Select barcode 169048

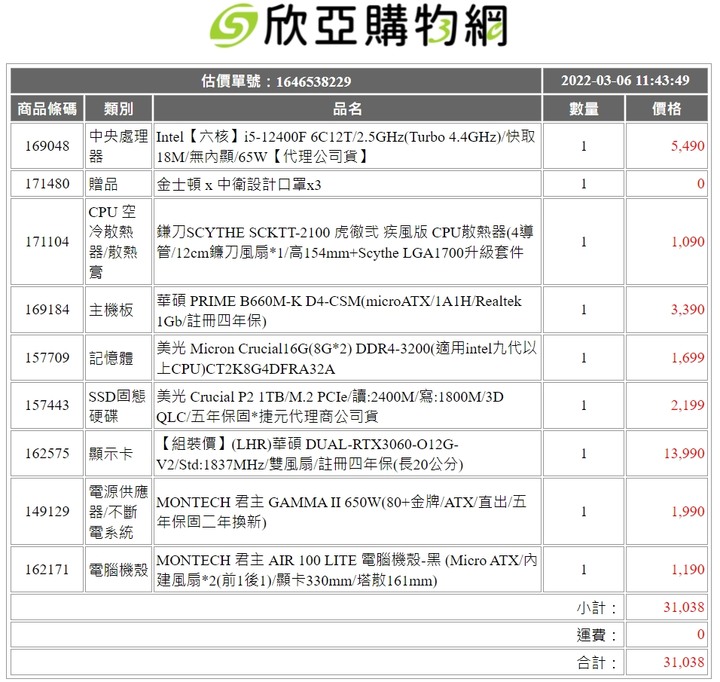point(47,146)
